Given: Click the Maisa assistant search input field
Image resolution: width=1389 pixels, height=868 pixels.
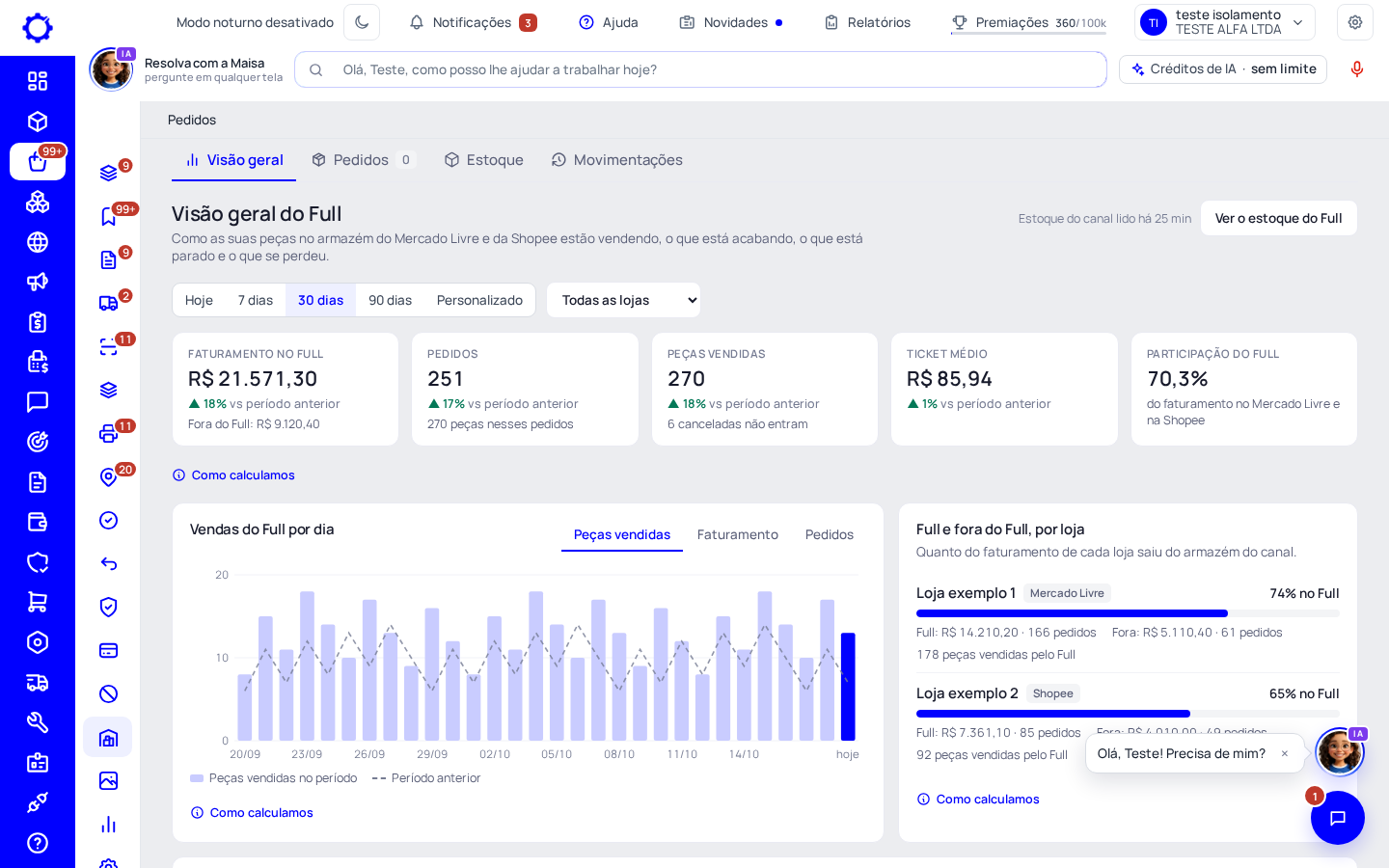Looking at the screenshot, I should tap(700, 69).
